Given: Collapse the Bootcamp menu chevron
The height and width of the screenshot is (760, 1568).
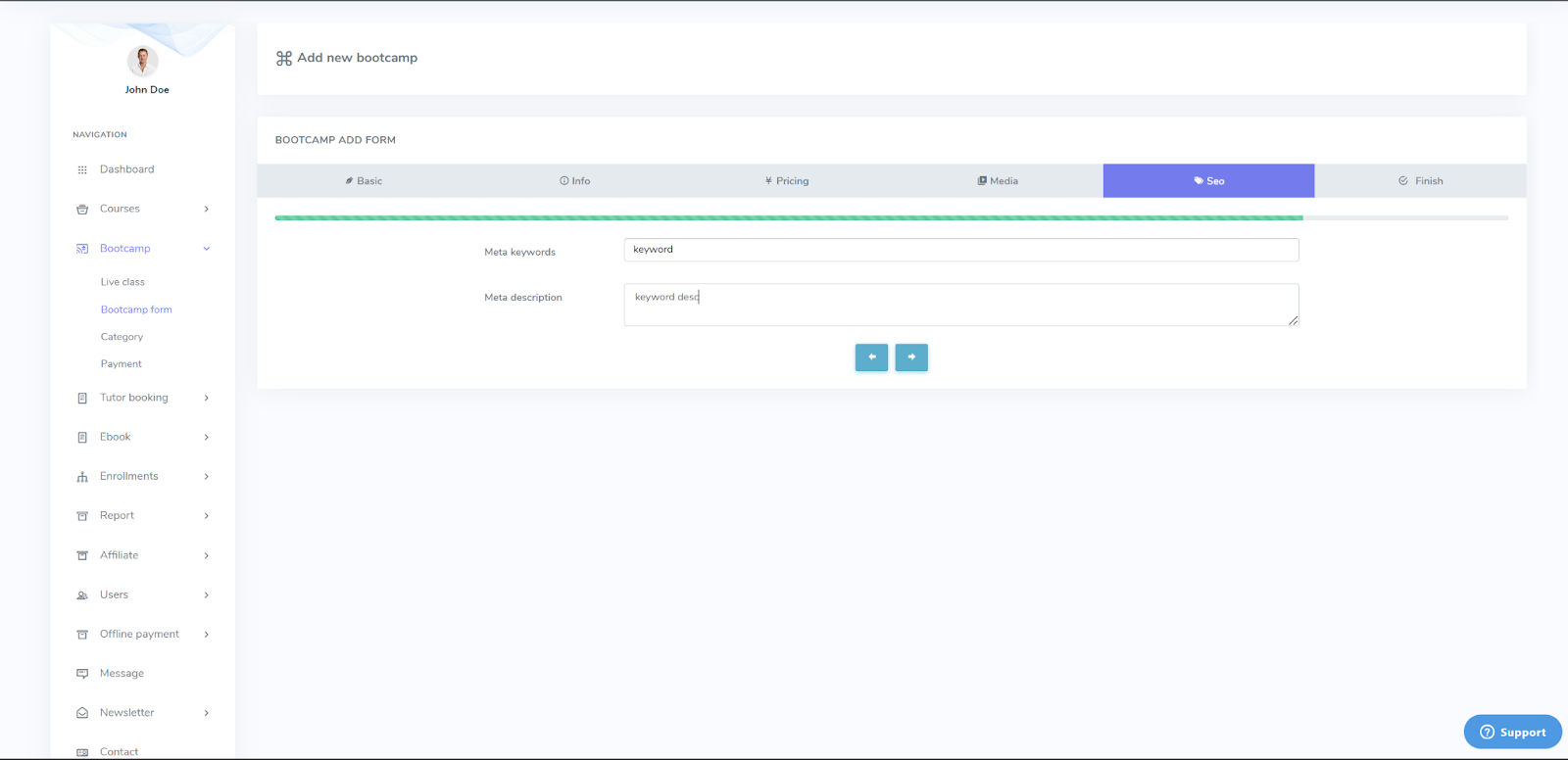Looking at the screenshot, I should coord(206,249).
